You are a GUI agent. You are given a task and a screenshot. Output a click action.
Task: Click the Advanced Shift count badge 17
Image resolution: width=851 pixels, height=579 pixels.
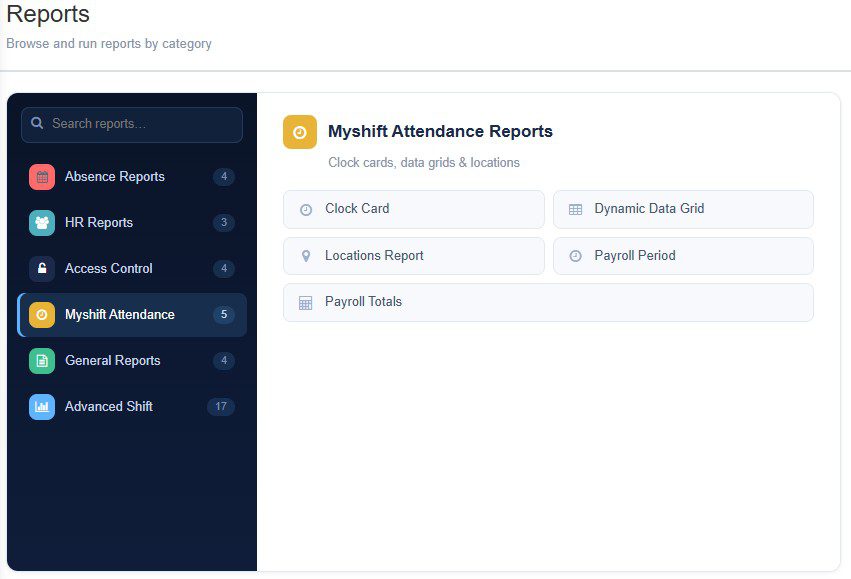[221, 406]
